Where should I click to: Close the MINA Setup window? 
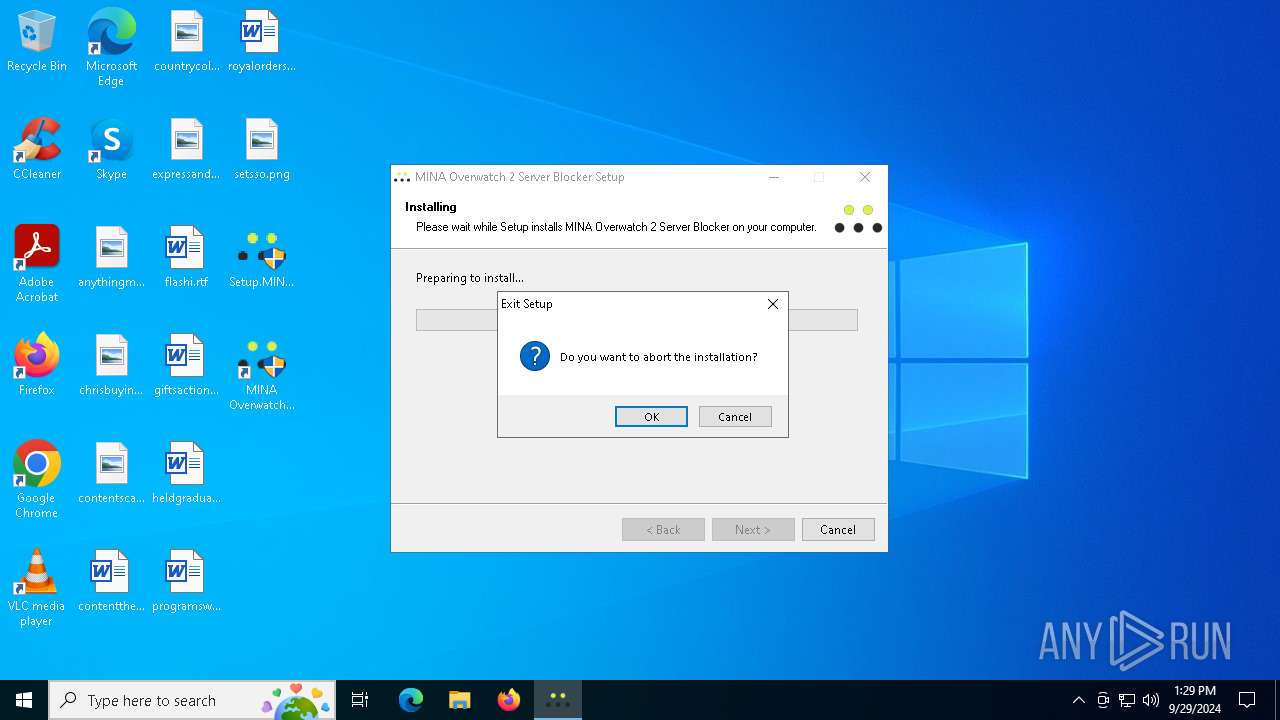tap(865, 177)
